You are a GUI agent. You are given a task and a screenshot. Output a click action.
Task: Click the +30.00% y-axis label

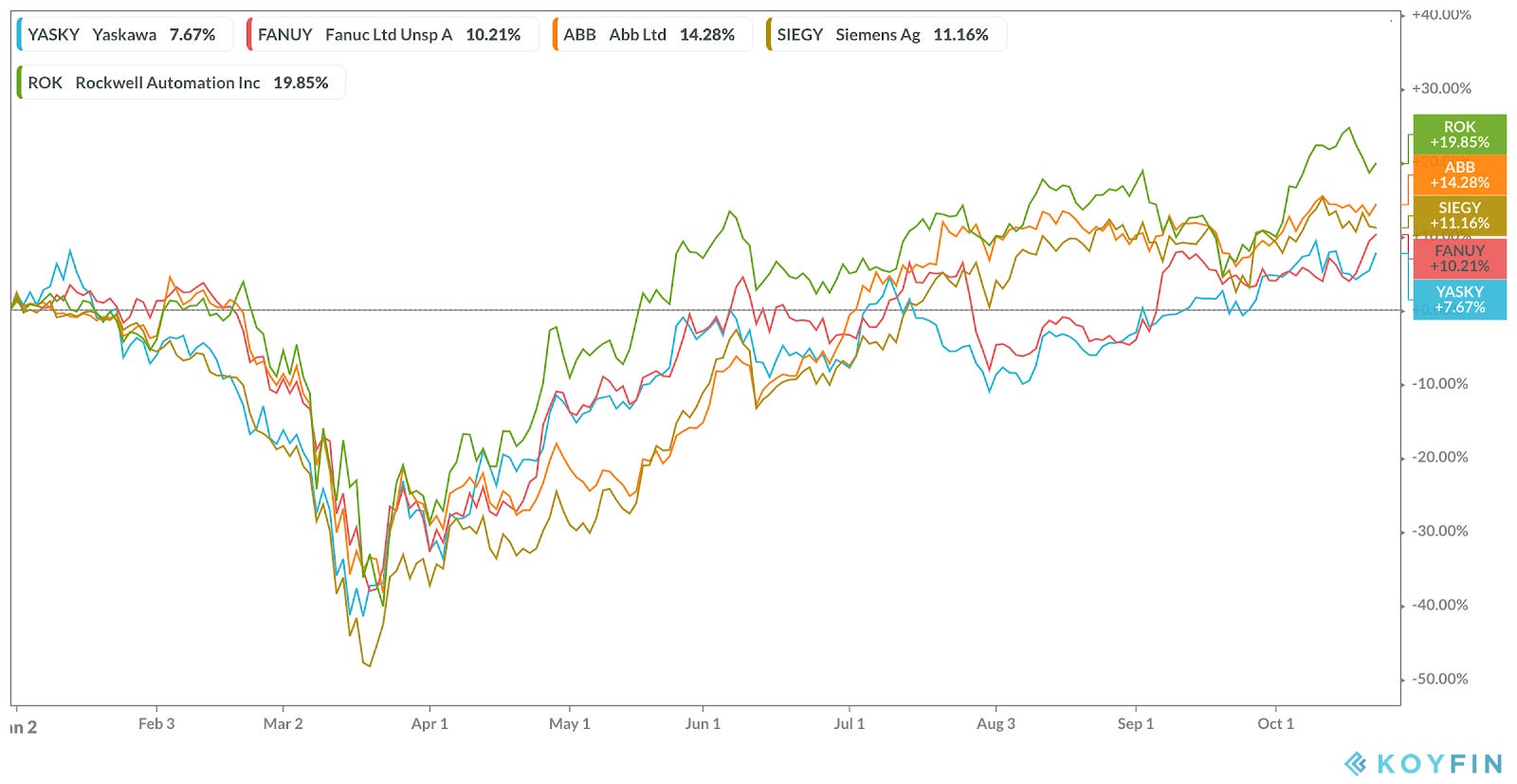(x=1441, y=88)
